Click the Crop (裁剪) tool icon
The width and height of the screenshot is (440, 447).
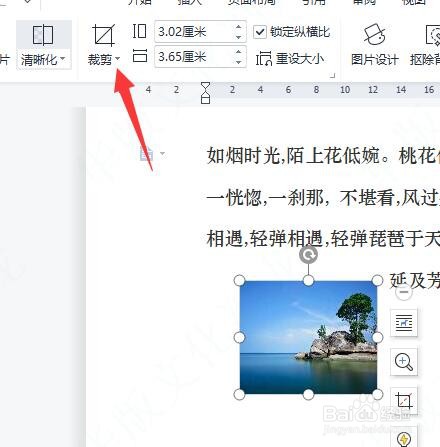pos(104,35)
